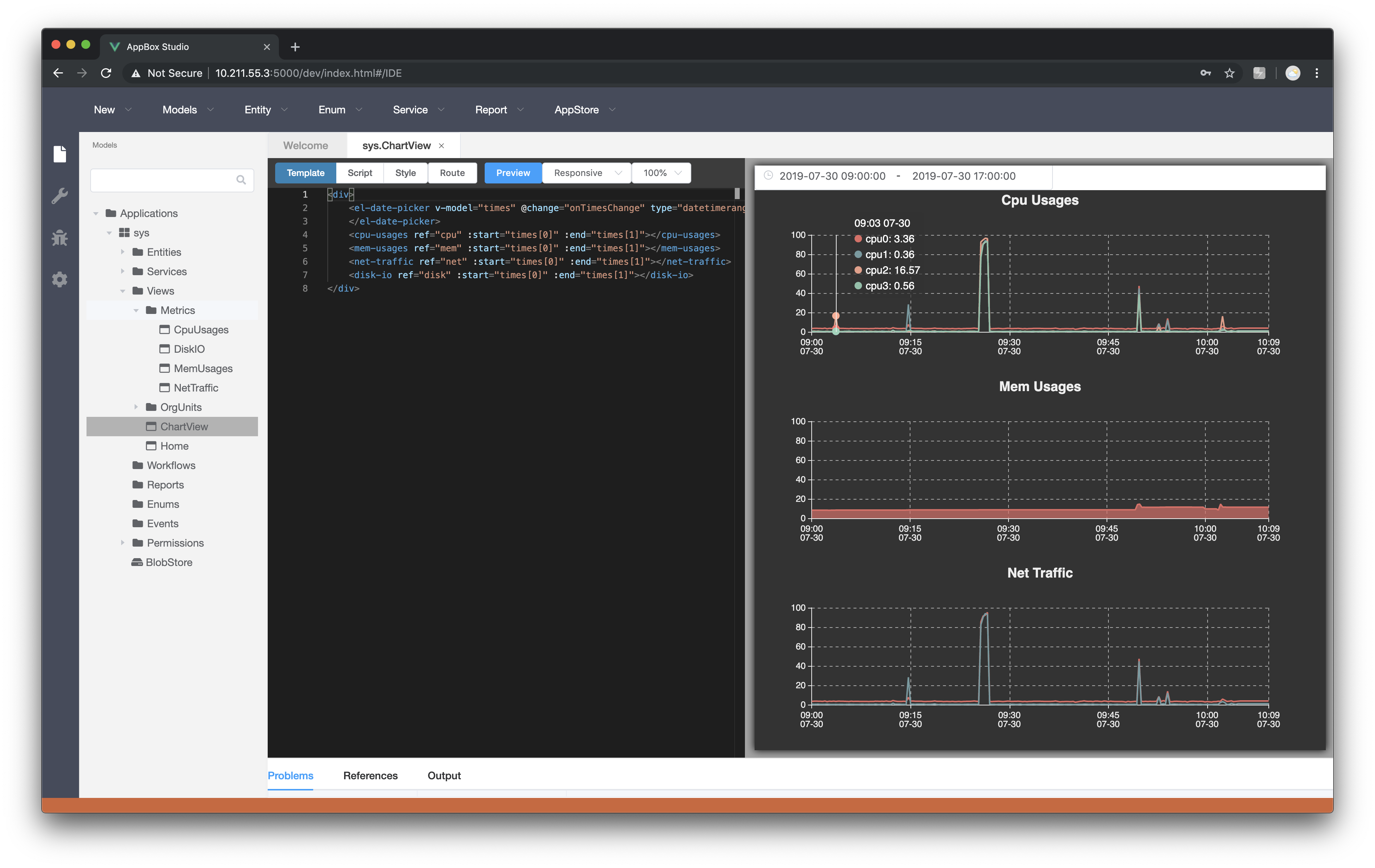Open the 100% zoom dropdown
The height and width of the screenshot is (868, 1375).
[661, 173]
